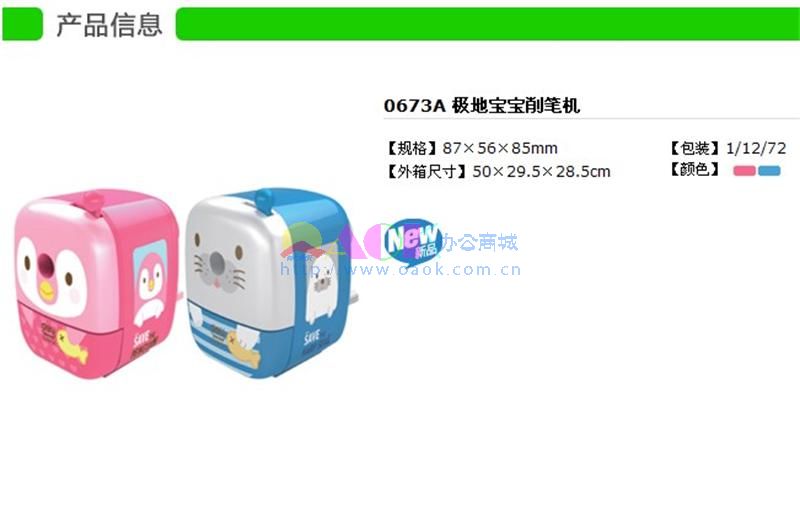Click the pink penguin pencil sharpener image
Screen dimensions: 800x505
[97, 284]
